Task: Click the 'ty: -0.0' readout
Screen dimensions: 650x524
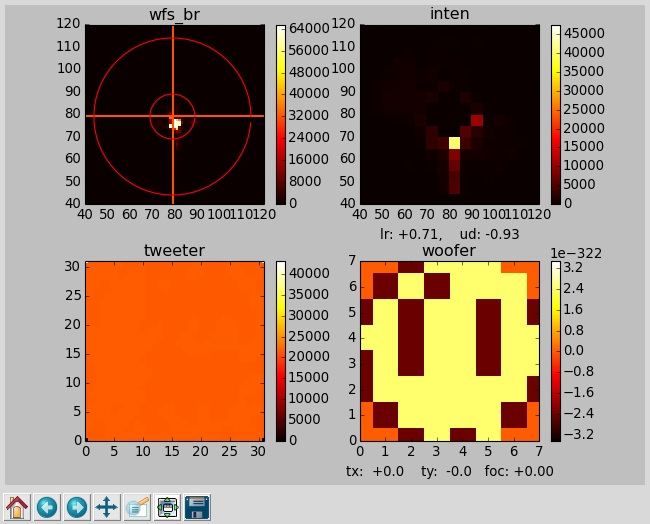Action: coord(446,472)
